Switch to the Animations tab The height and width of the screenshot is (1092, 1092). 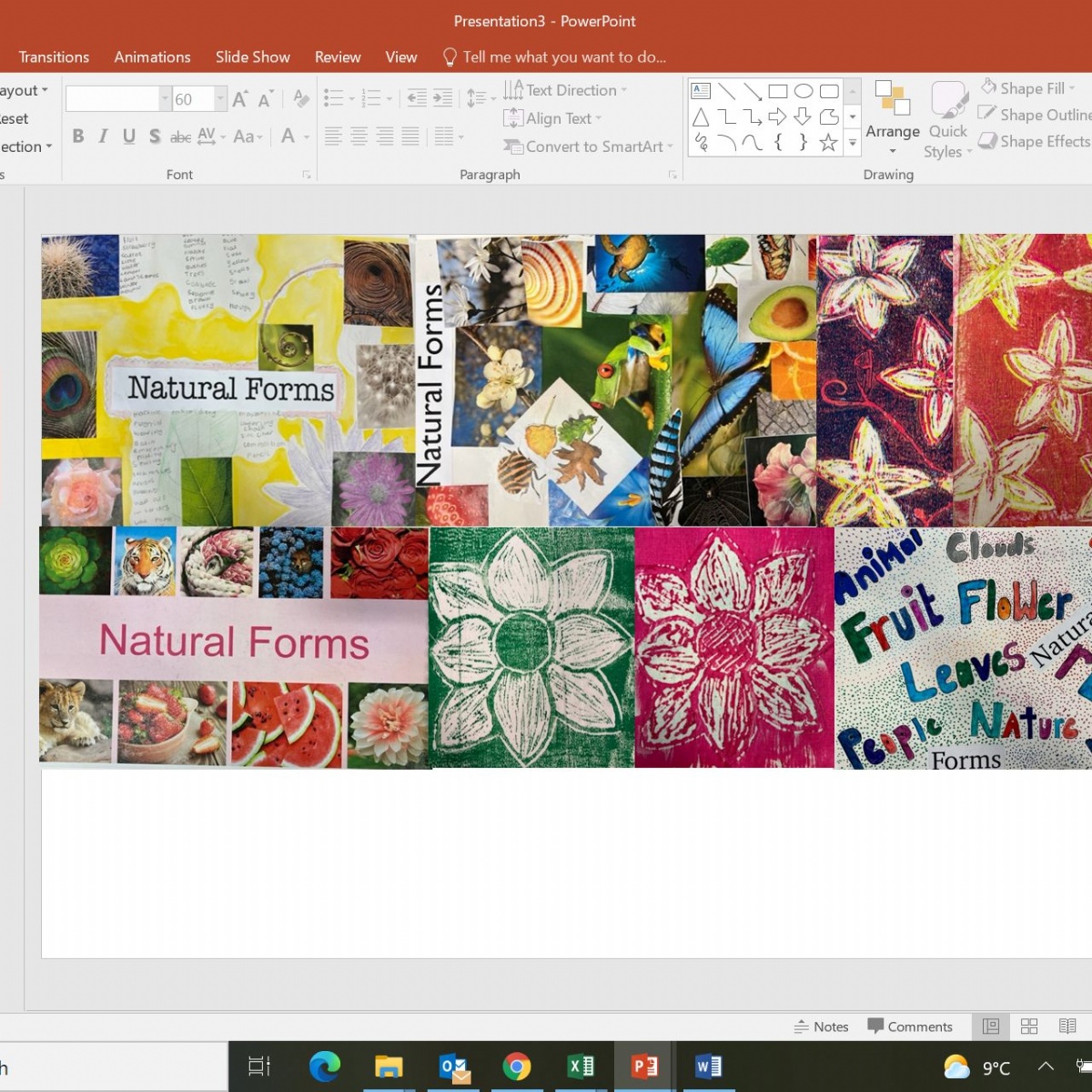152,56
